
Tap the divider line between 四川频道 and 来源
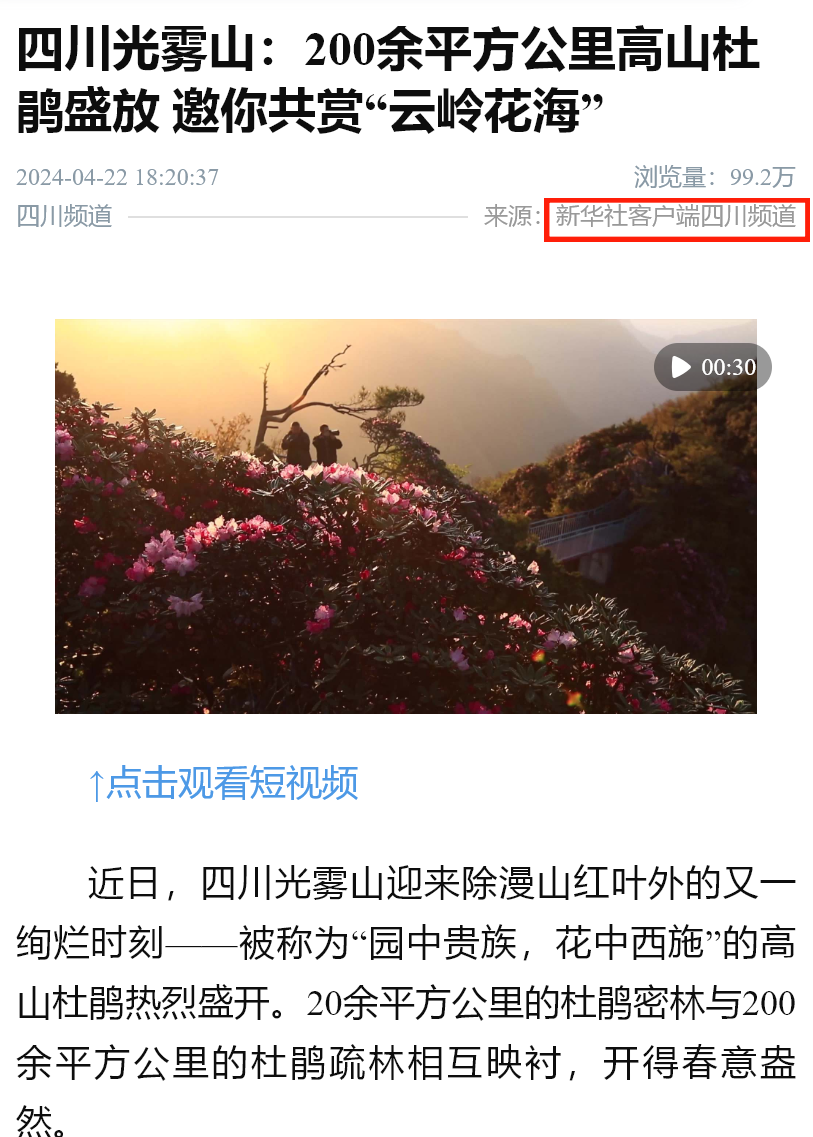pyautogui.click(x=297, y=216)
